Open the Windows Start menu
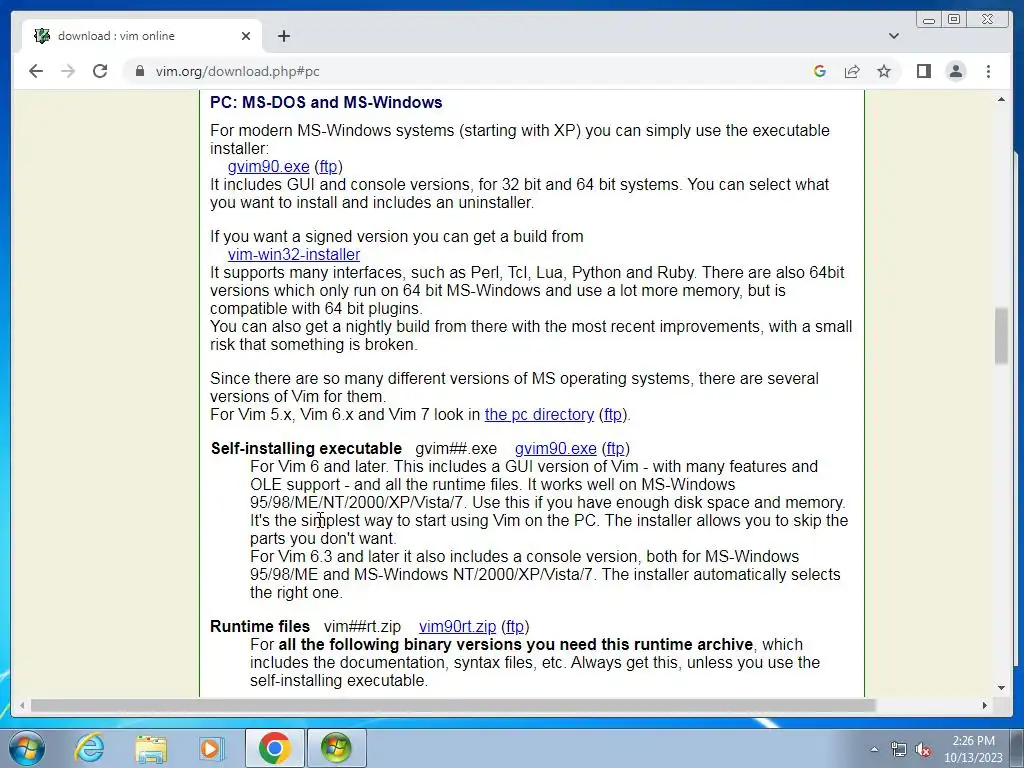 coord(27,748)
